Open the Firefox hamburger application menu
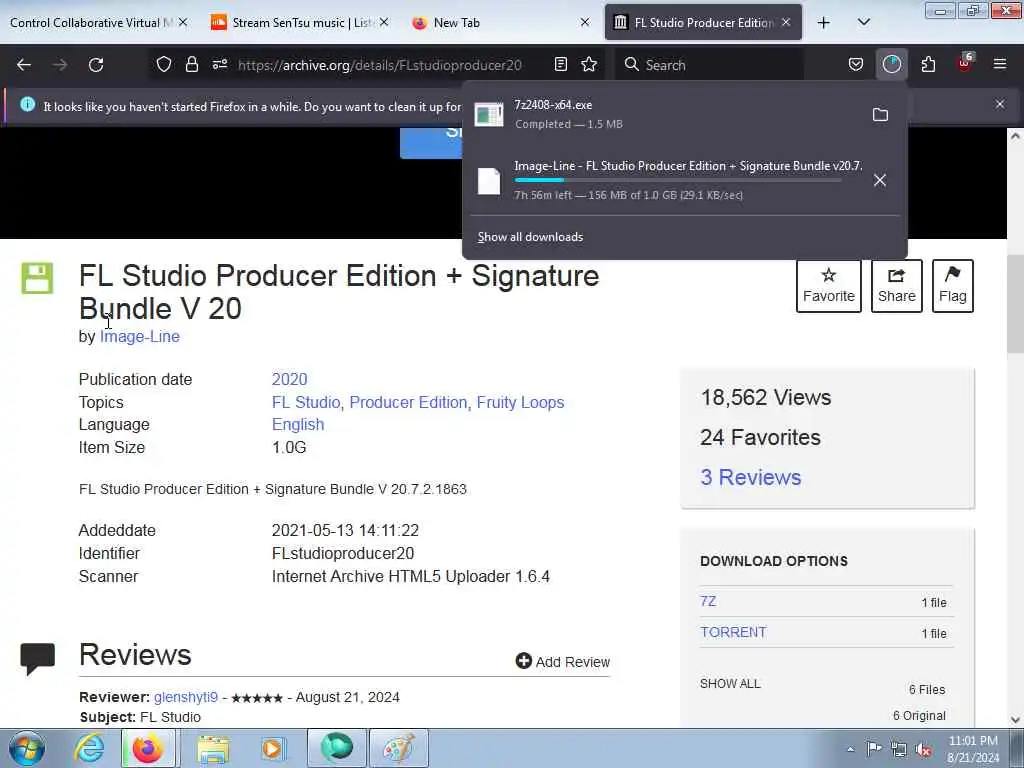1024x768 pixels. 1000,64
